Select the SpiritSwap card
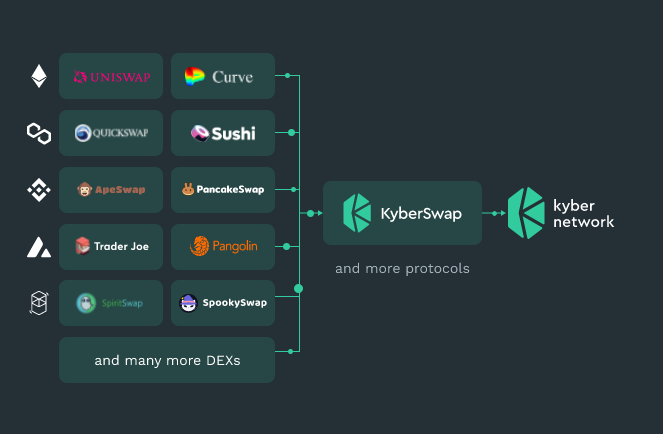Screen dimensions: 663x434 (111, 303)
